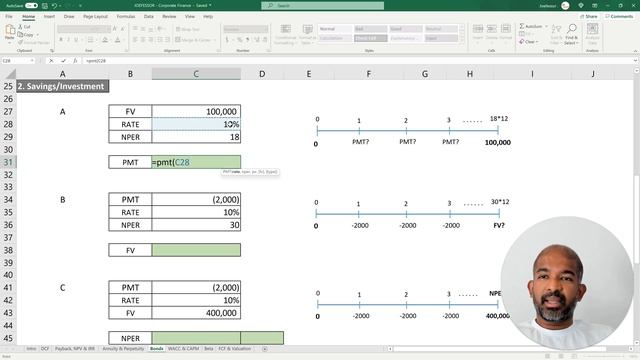Open the AutoSum dropdown arrow
This screenshot has width=640, height=360.
(x=546, y=27)
